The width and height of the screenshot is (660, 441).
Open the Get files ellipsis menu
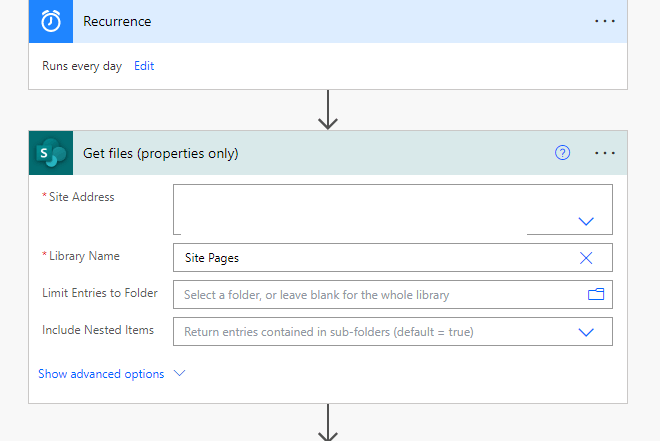(x=605, y=153)
